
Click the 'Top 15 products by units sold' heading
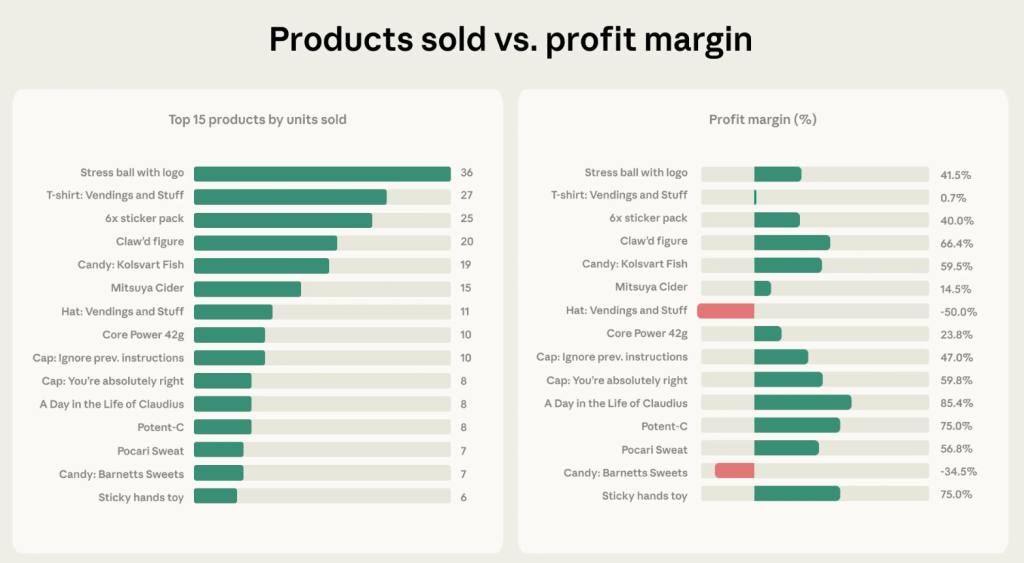pyautogui.click(x=257, y=120)
